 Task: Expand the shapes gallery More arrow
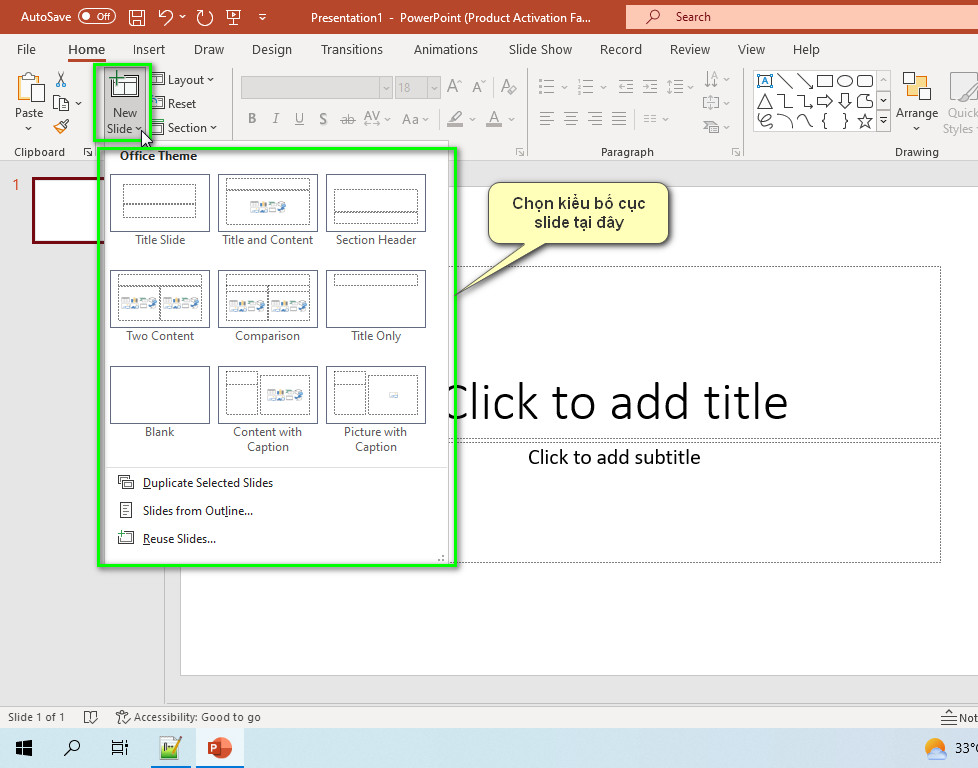pos(883,120)
